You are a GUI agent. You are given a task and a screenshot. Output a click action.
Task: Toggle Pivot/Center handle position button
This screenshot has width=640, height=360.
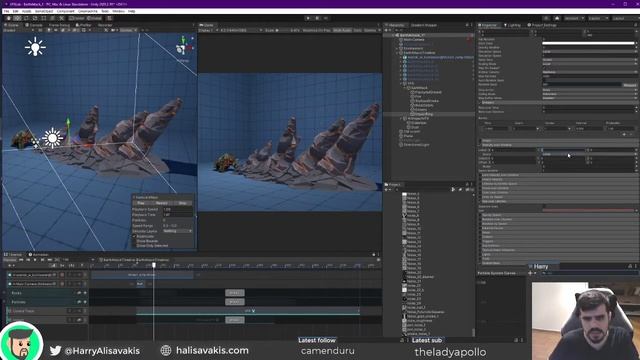76,18
